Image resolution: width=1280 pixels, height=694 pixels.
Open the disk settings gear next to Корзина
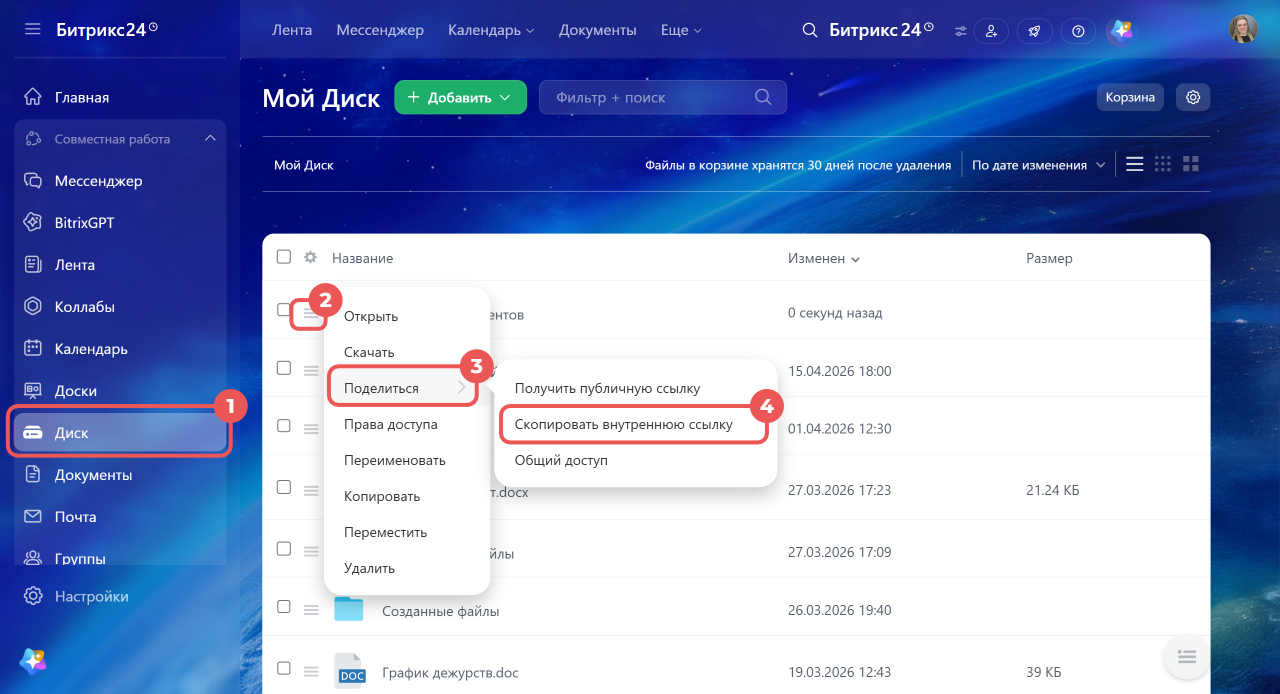pos(1192,97)
